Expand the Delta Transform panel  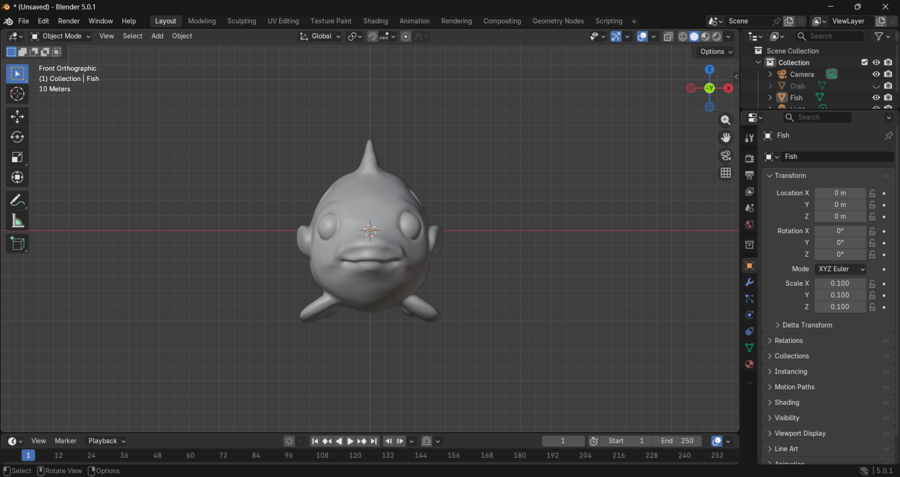pos(806,325)
